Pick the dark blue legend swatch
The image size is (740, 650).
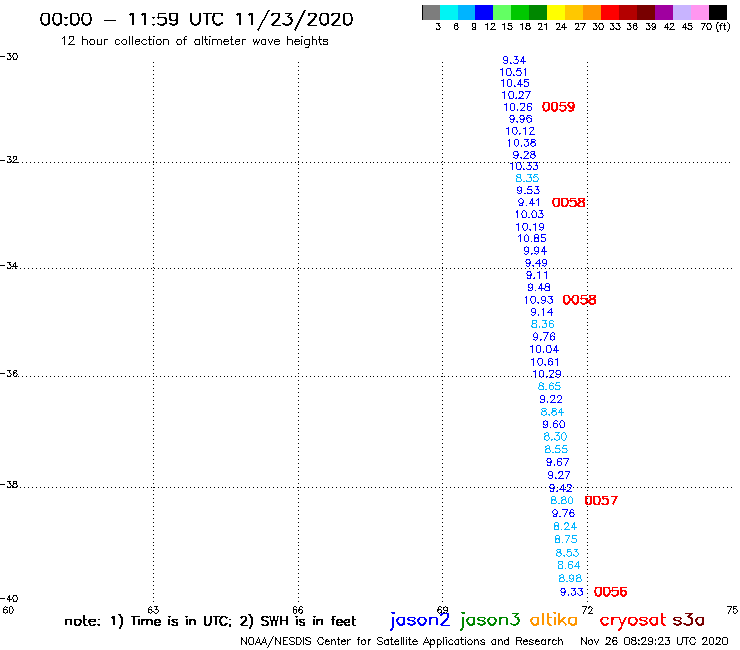[x=484, y=12]
